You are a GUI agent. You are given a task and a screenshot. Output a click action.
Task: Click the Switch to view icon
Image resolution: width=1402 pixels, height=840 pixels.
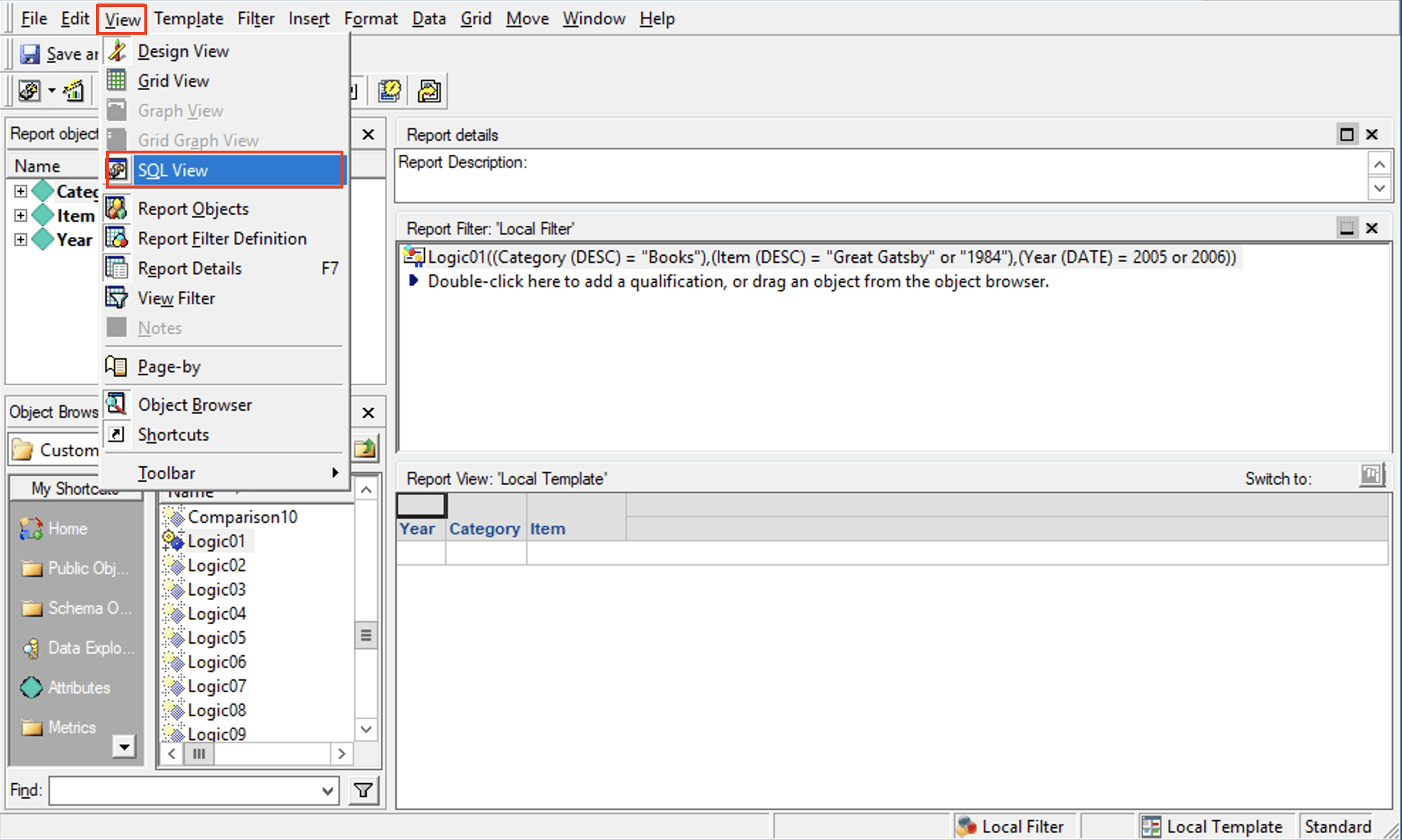[1371, 475]
